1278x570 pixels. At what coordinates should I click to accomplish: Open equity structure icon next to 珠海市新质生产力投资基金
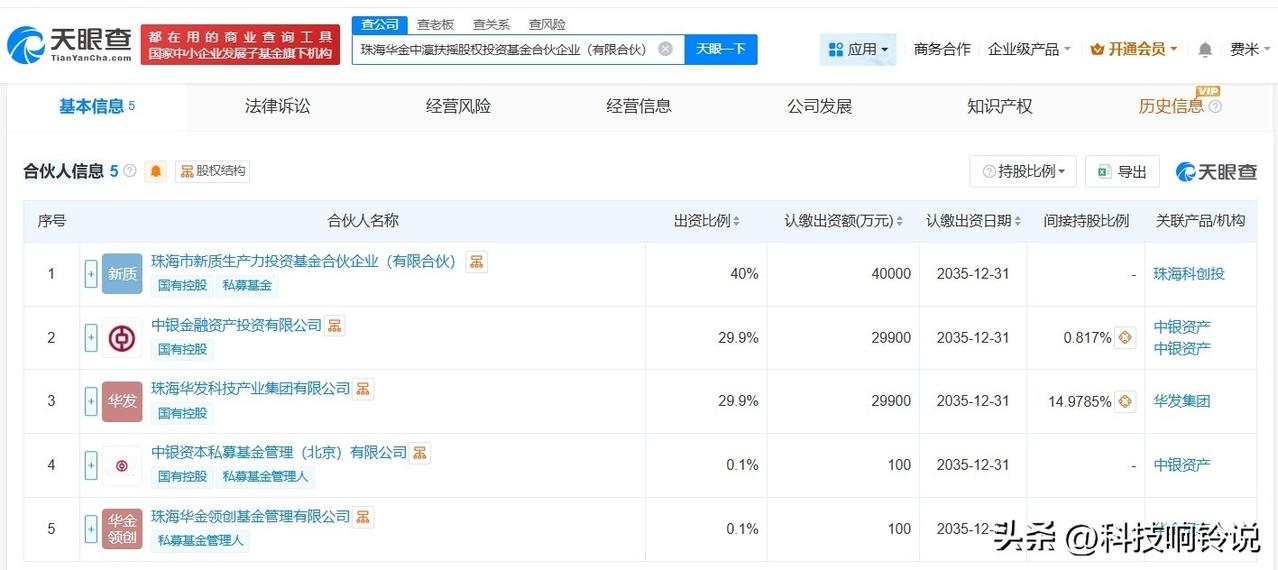click(477, 261)
